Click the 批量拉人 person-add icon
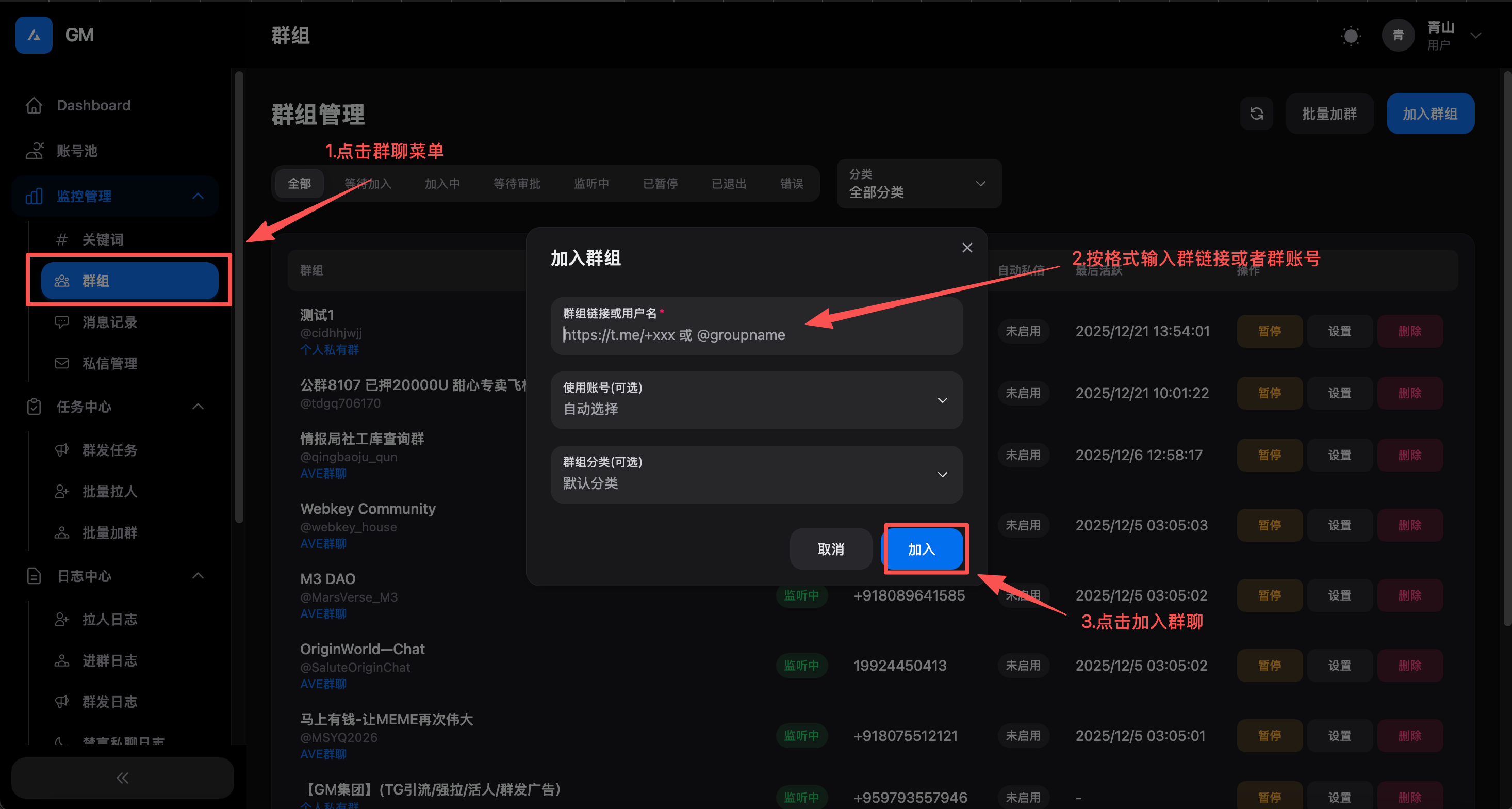The height and width of the screenshot is (809, 1512). [62, 491]
